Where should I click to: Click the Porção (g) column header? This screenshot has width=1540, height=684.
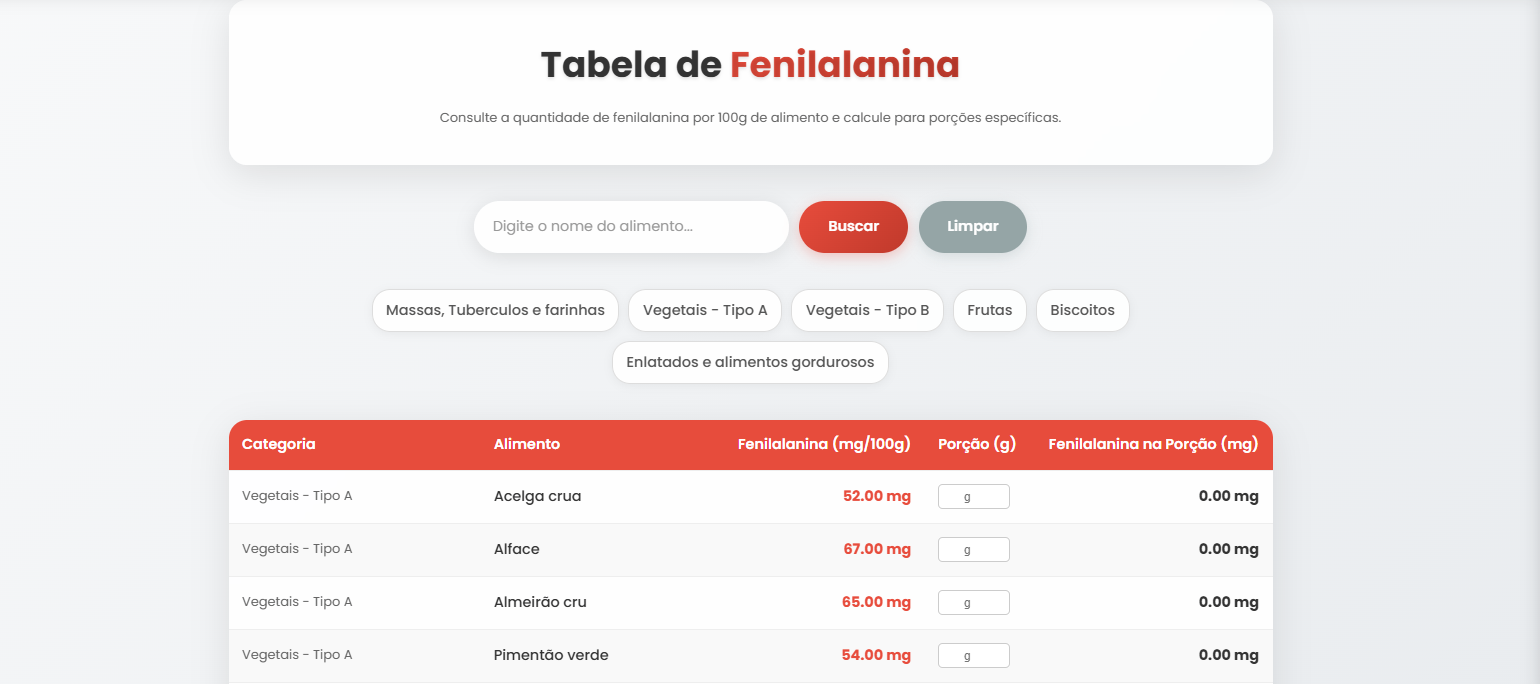point(976,444)
